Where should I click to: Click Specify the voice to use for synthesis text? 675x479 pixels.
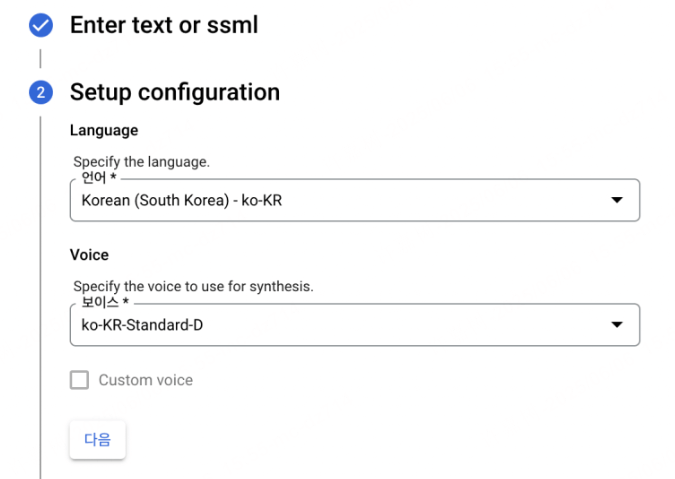point(193,286)
